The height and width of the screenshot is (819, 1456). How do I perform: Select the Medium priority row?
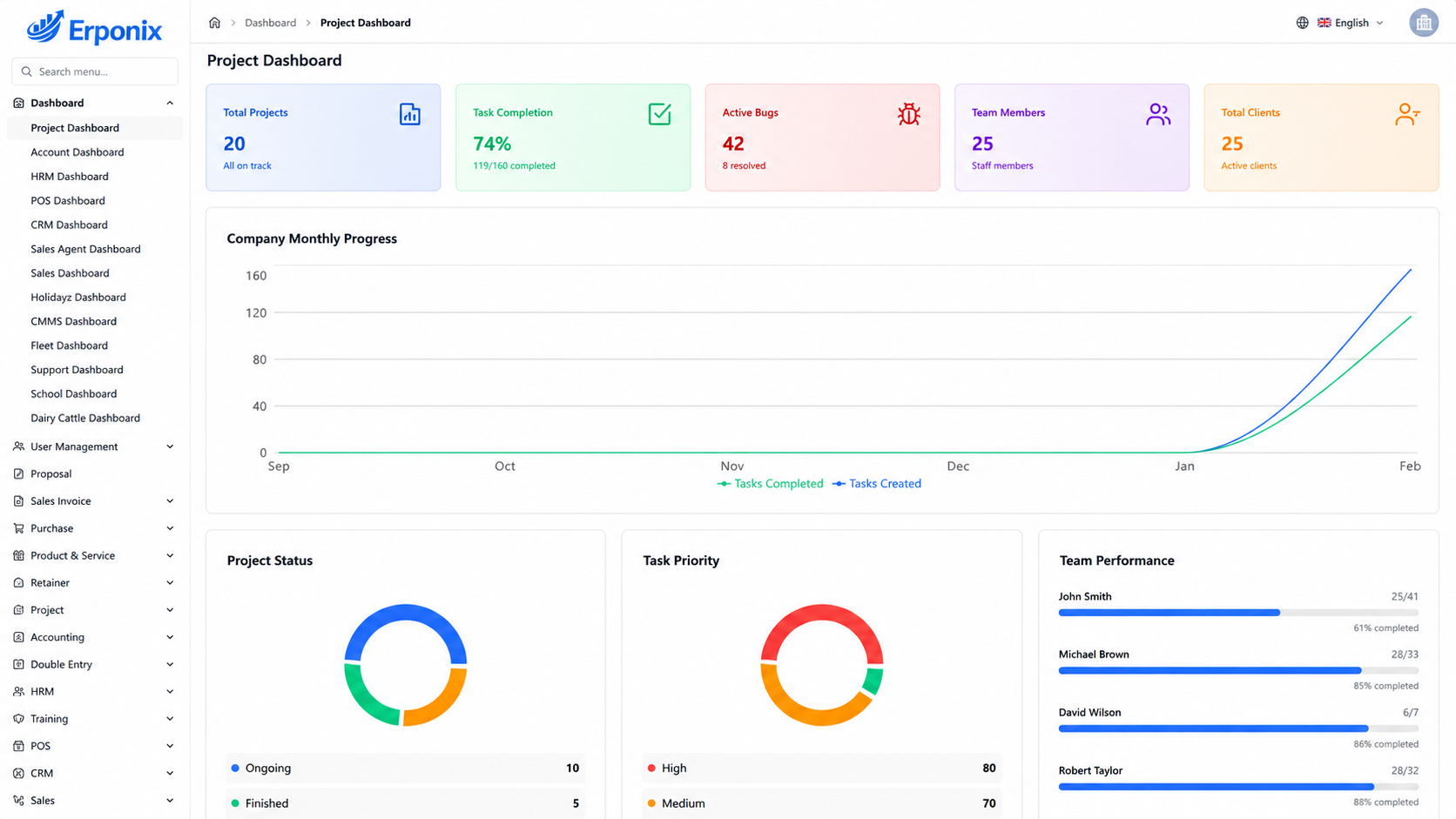tap(822, 803)
